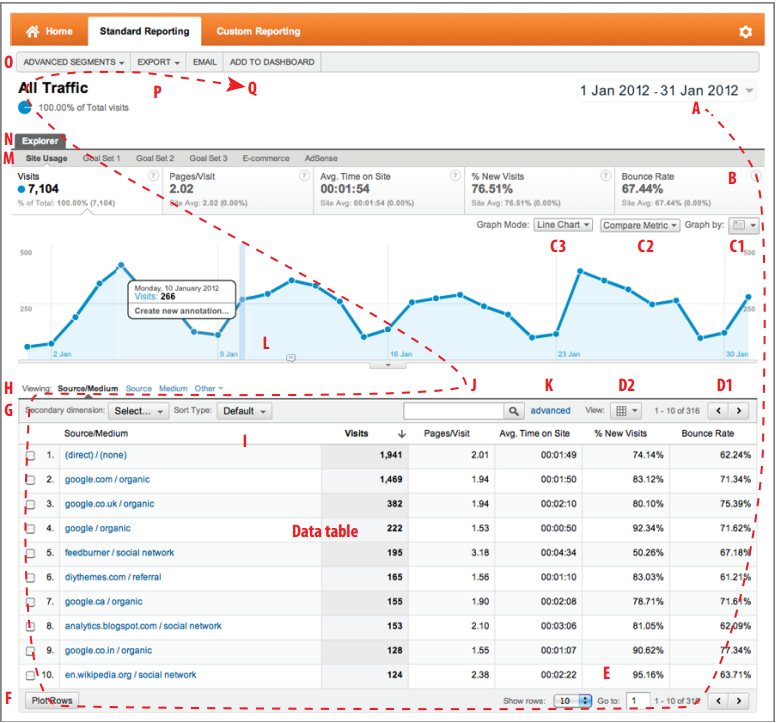Check the box for google.com / organic row
The image size is (777, 723).
[32, 481]
